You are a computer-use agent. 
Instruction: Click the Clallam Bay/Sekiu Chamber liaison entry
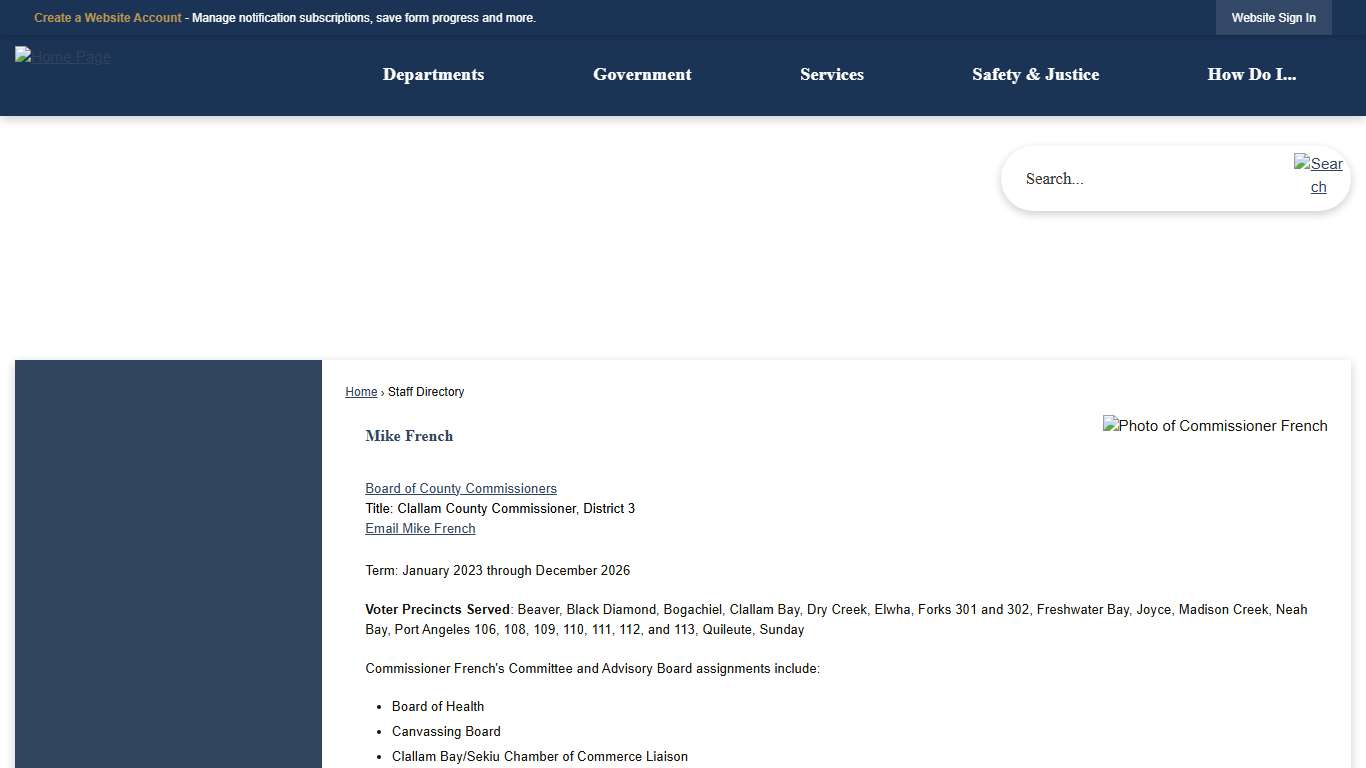(x=539, y=756)
